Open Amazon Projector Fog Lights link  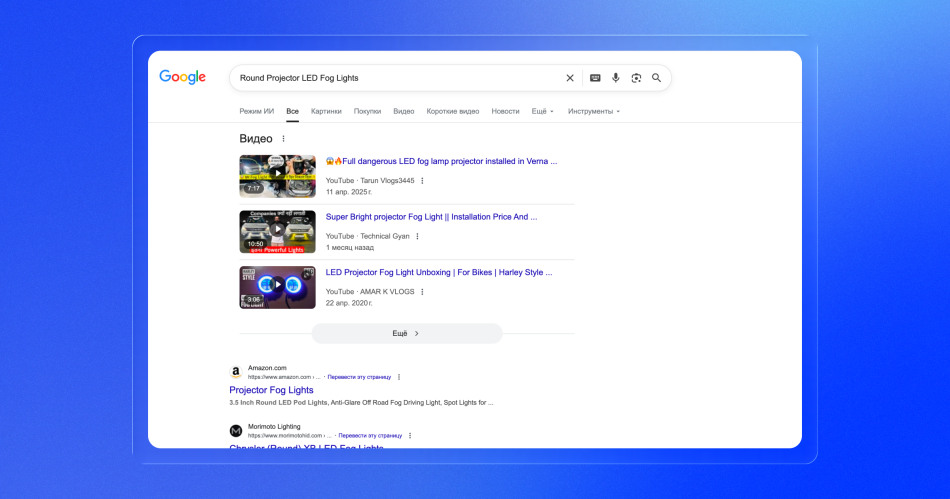pos(271,390)
